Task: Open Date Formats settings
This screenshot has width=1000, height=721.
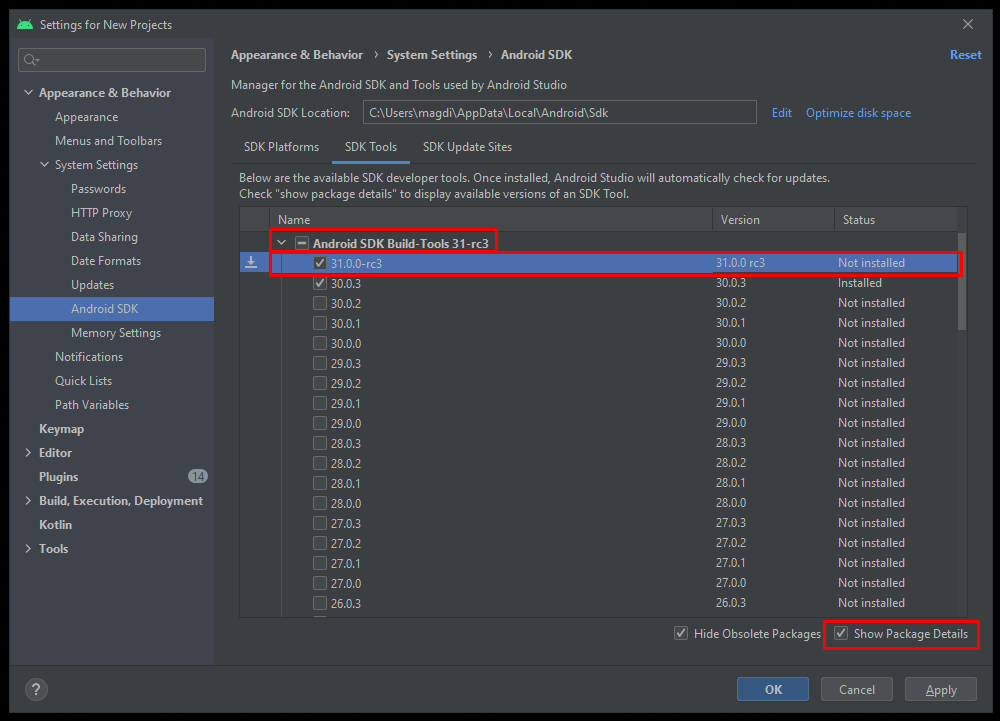Action: [106, 261]
